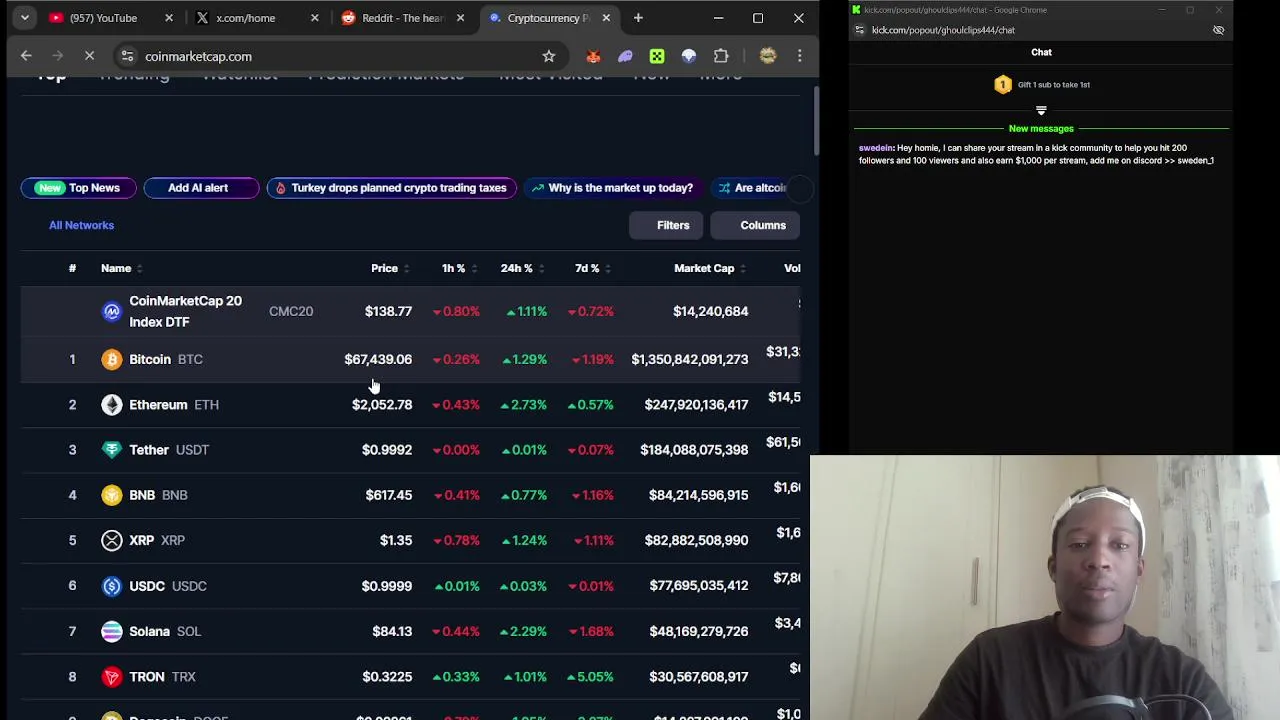Open the green dice extension icon

click(657, 56)
